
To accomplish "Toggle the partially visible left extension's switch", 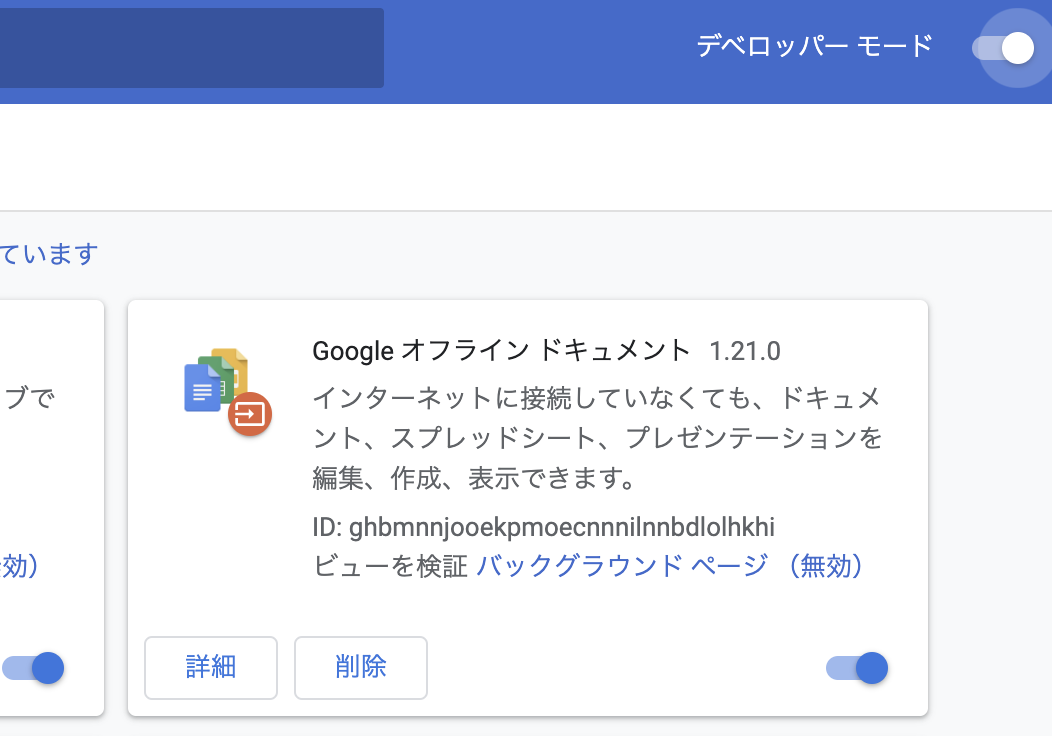I will click(34, 668).
